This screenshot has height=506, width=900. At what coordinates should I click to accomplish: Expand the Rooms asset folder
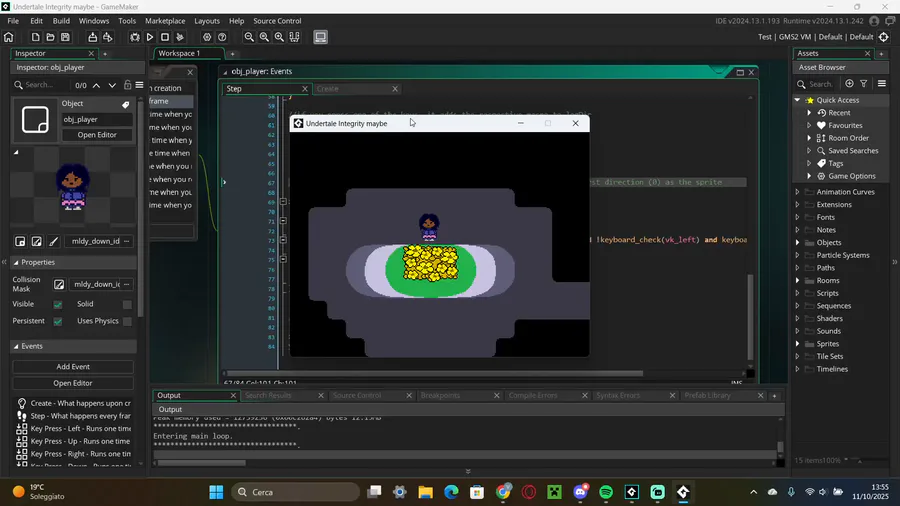tap(797, 281)
